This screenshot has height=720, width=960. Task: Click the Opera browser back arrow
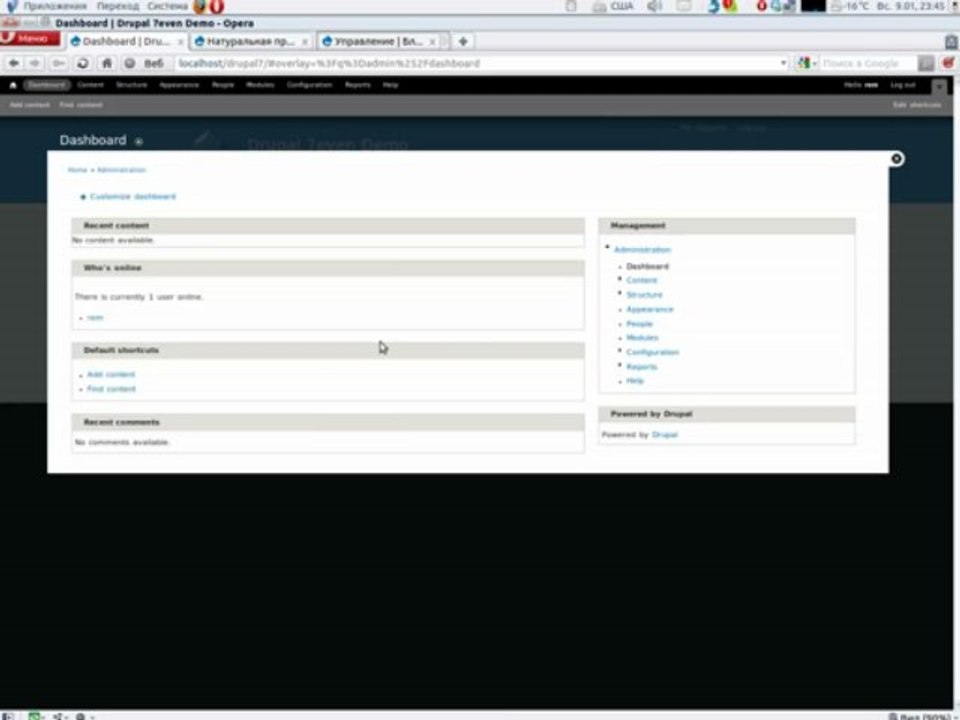(x=13, y=63)
